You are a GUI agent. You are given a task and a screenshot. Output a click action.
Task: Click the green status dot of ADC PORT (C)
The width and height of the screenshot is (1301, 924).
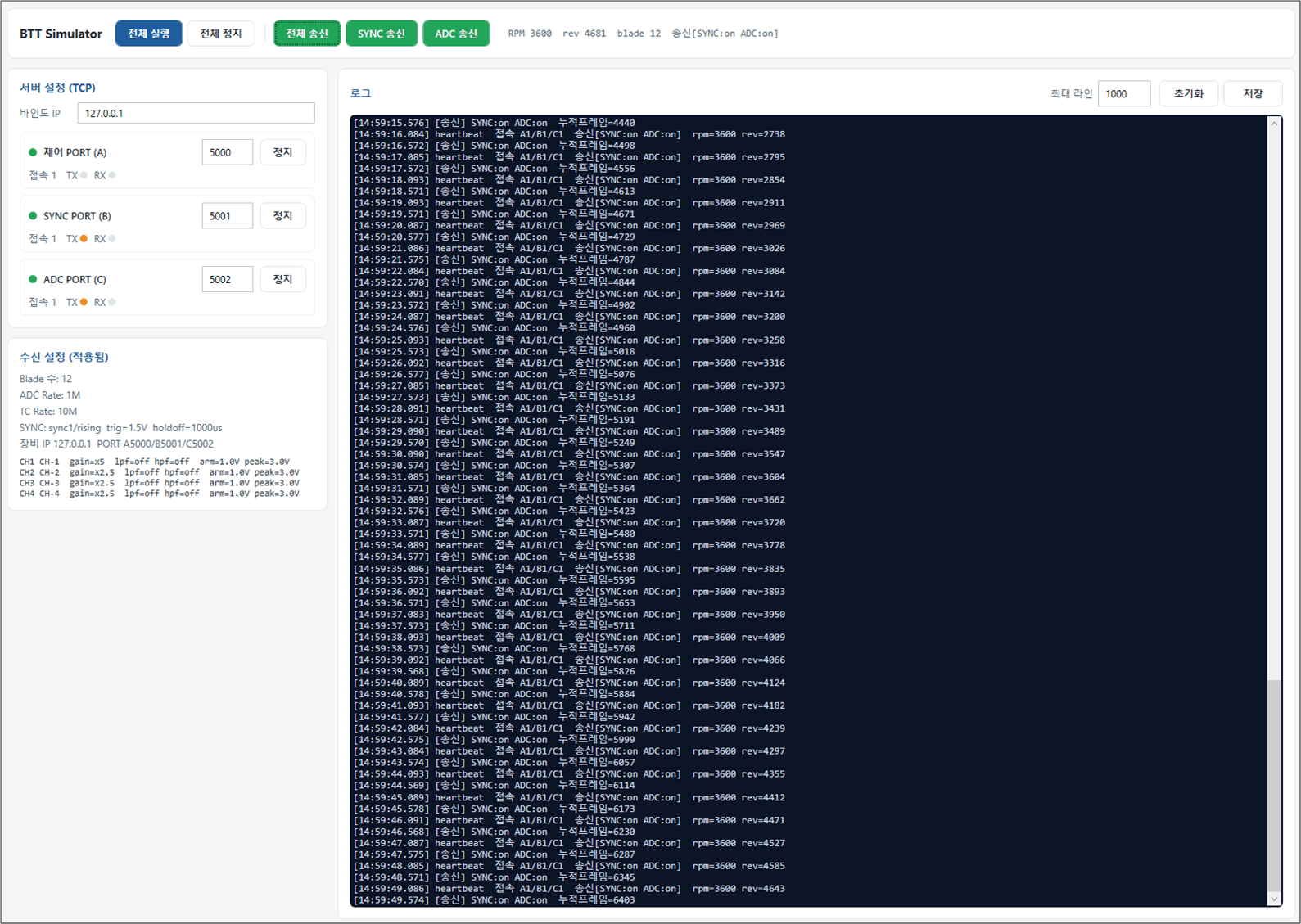pos(33,279)
